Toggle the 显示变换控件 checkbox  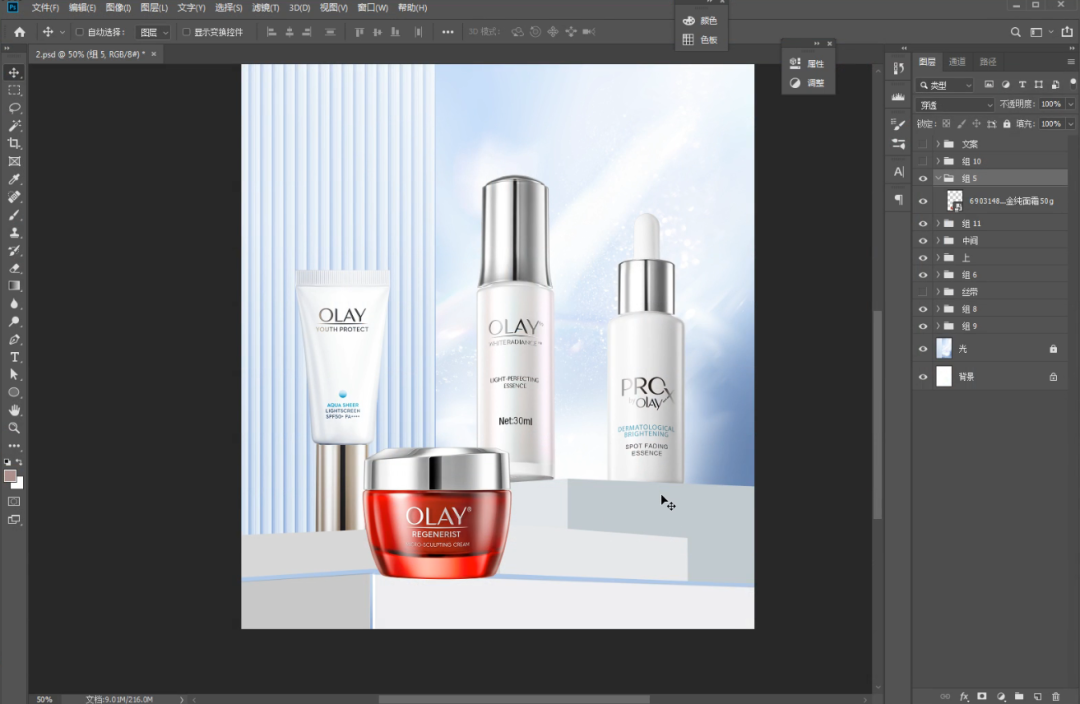186,32
